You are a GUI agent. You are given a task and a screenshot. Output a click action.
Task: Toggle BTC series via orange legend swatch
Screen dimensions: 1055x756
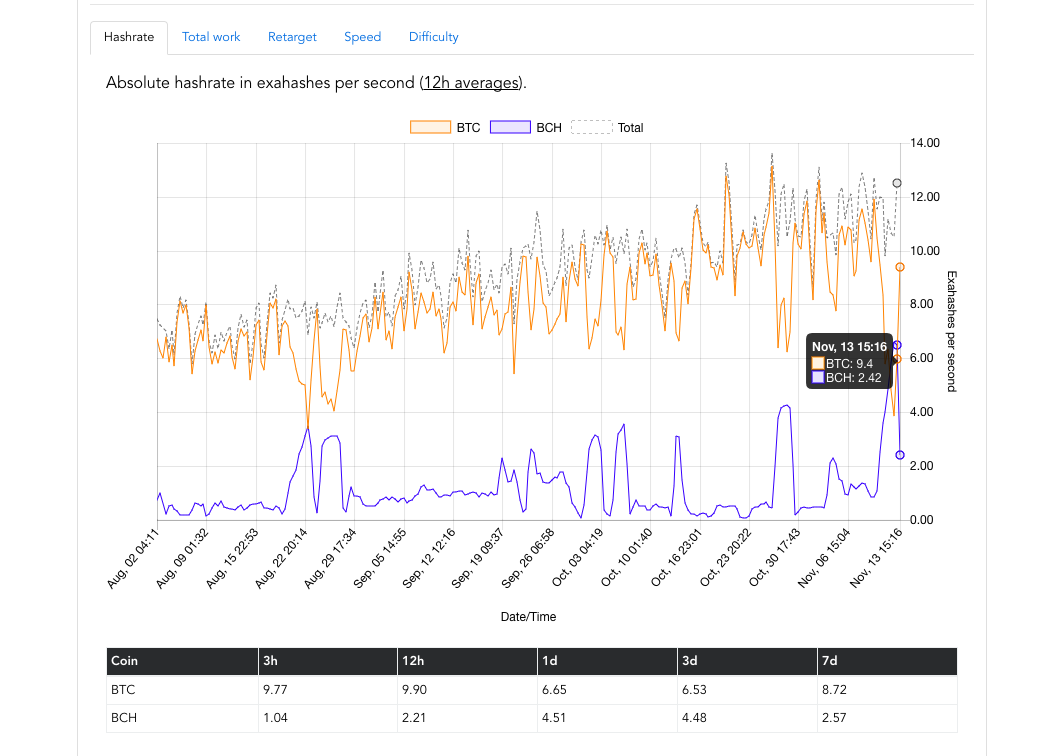pos(431,127)
